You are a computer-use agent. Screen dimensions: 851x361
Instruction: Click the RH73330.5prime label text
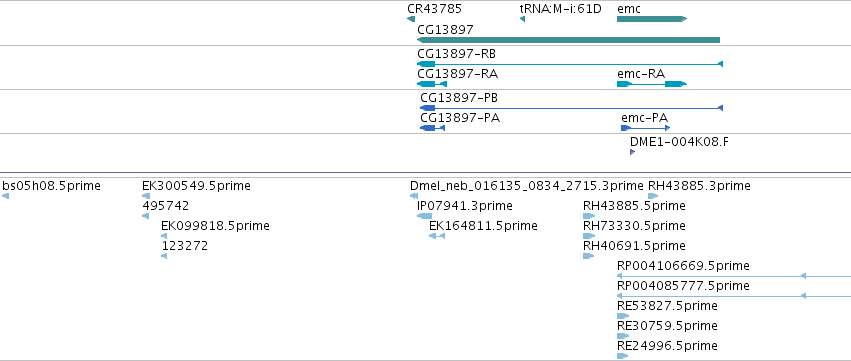[x=634, y=226]
